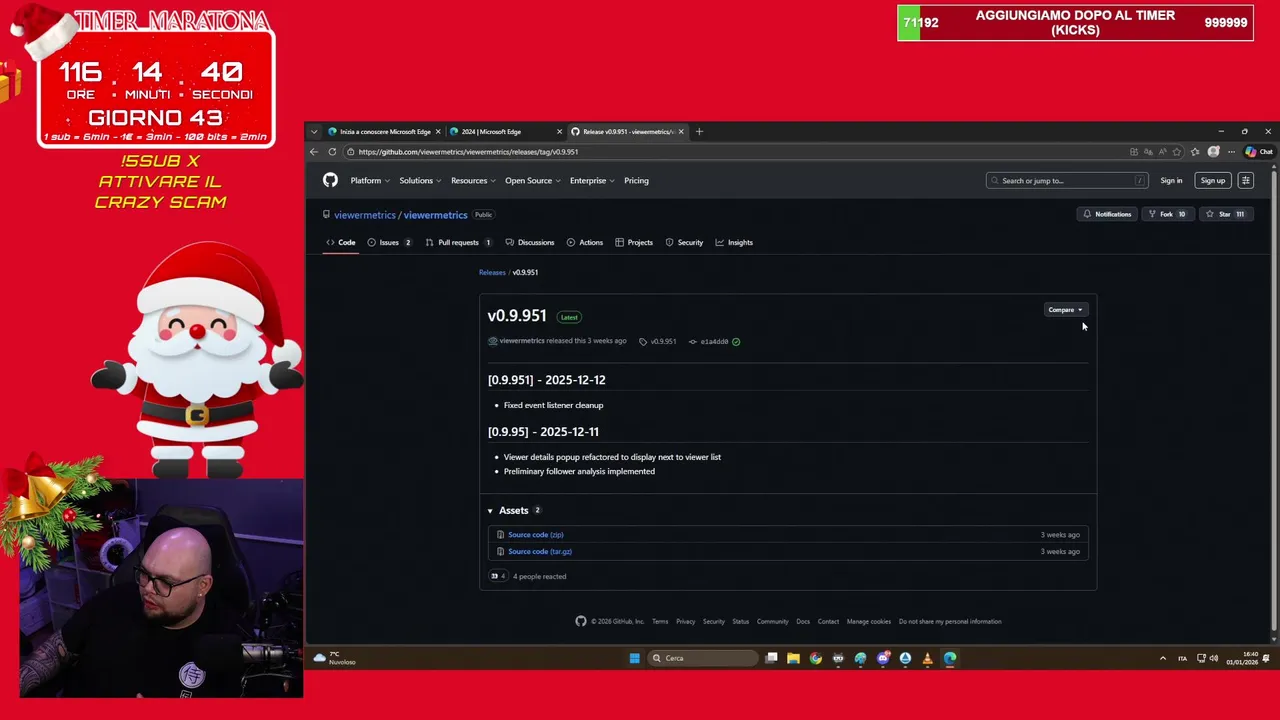Expand the Open Source menu
1280x720 pixels.
(531, 181)
